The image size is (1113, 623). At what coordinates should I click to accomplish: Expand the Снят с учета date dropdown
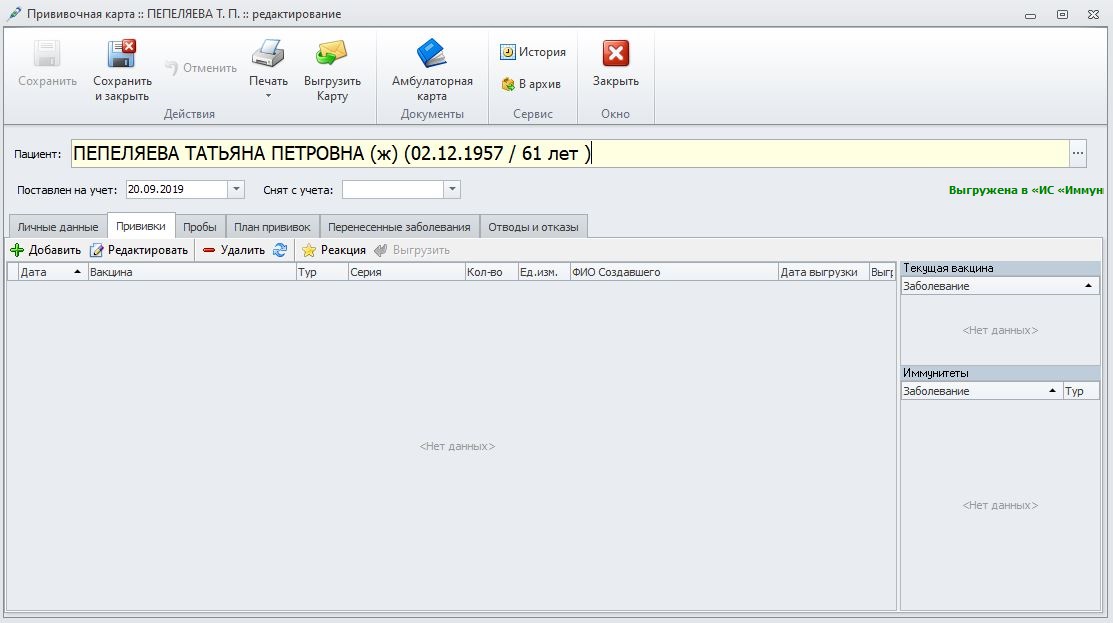(x=452, y=189)
